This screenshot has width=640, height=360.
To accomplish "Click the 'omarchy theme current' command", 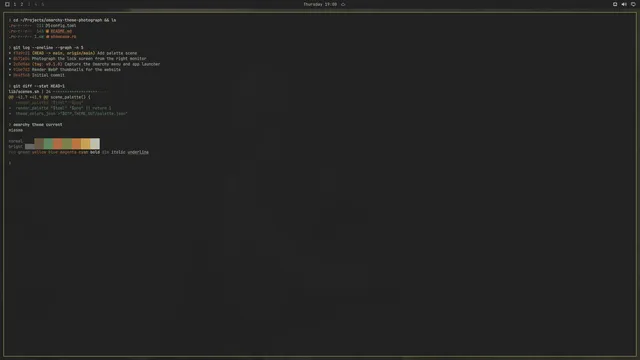I will click(38, 124).
